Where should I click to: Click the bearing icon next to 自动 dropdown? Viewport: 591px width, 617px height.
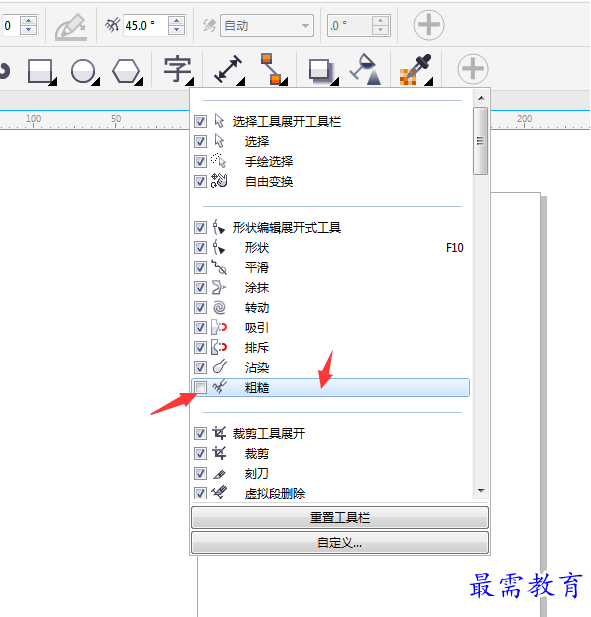209,26
